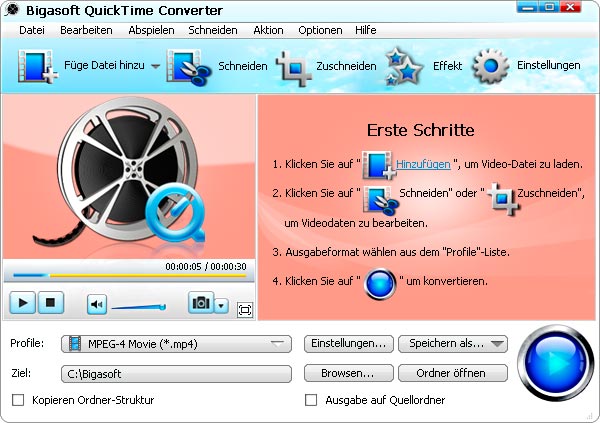The image size is (600, 423).
Task: Click the Einstellungen... button beside Profile
Action: 349,343
